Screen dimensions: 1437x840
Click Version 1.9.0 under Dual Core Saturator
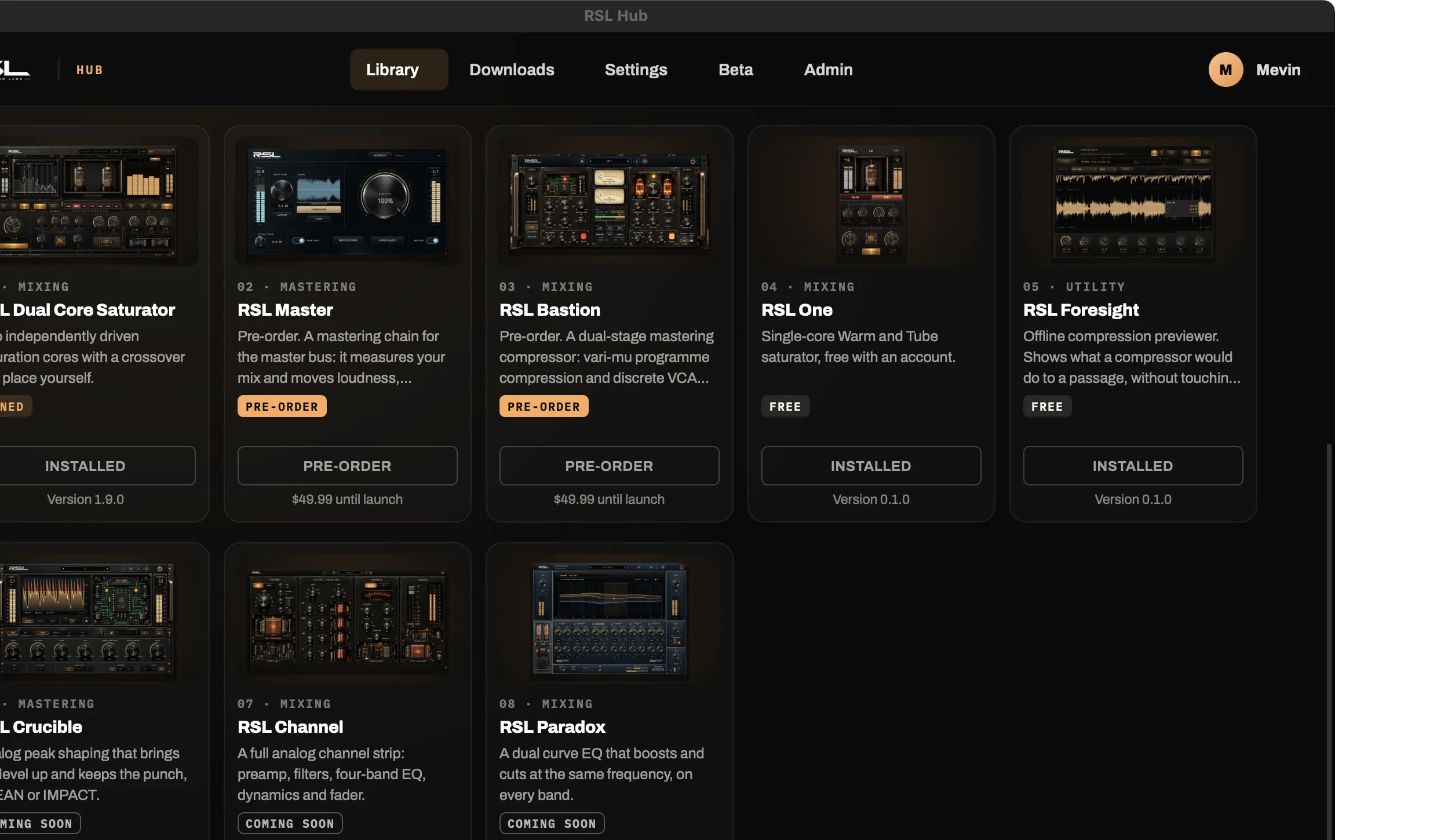tap(85, 499)
